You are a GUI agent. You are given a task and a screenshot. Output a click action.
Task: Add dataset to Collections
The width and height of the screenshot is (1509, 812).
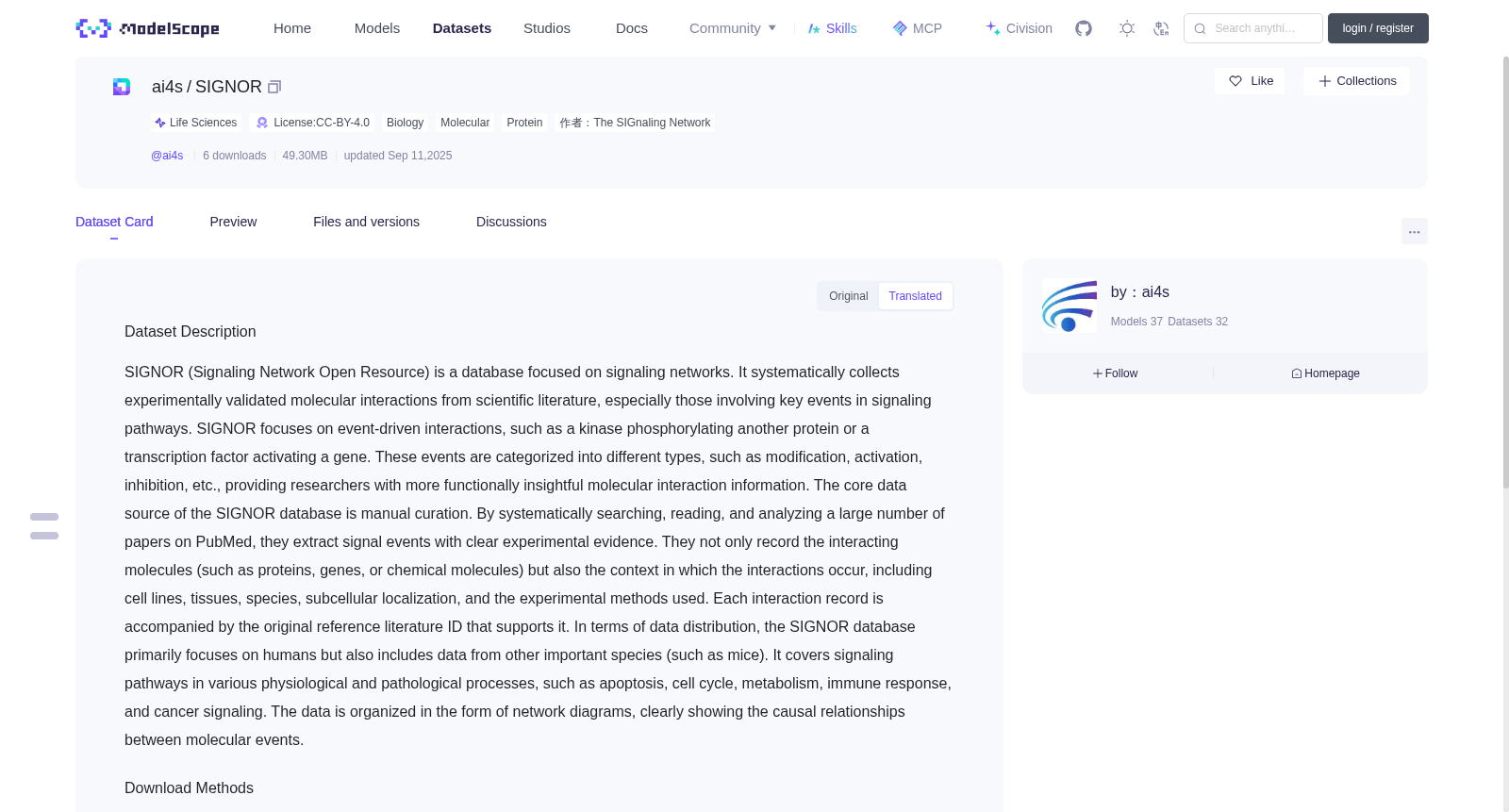click(1356, 81)
